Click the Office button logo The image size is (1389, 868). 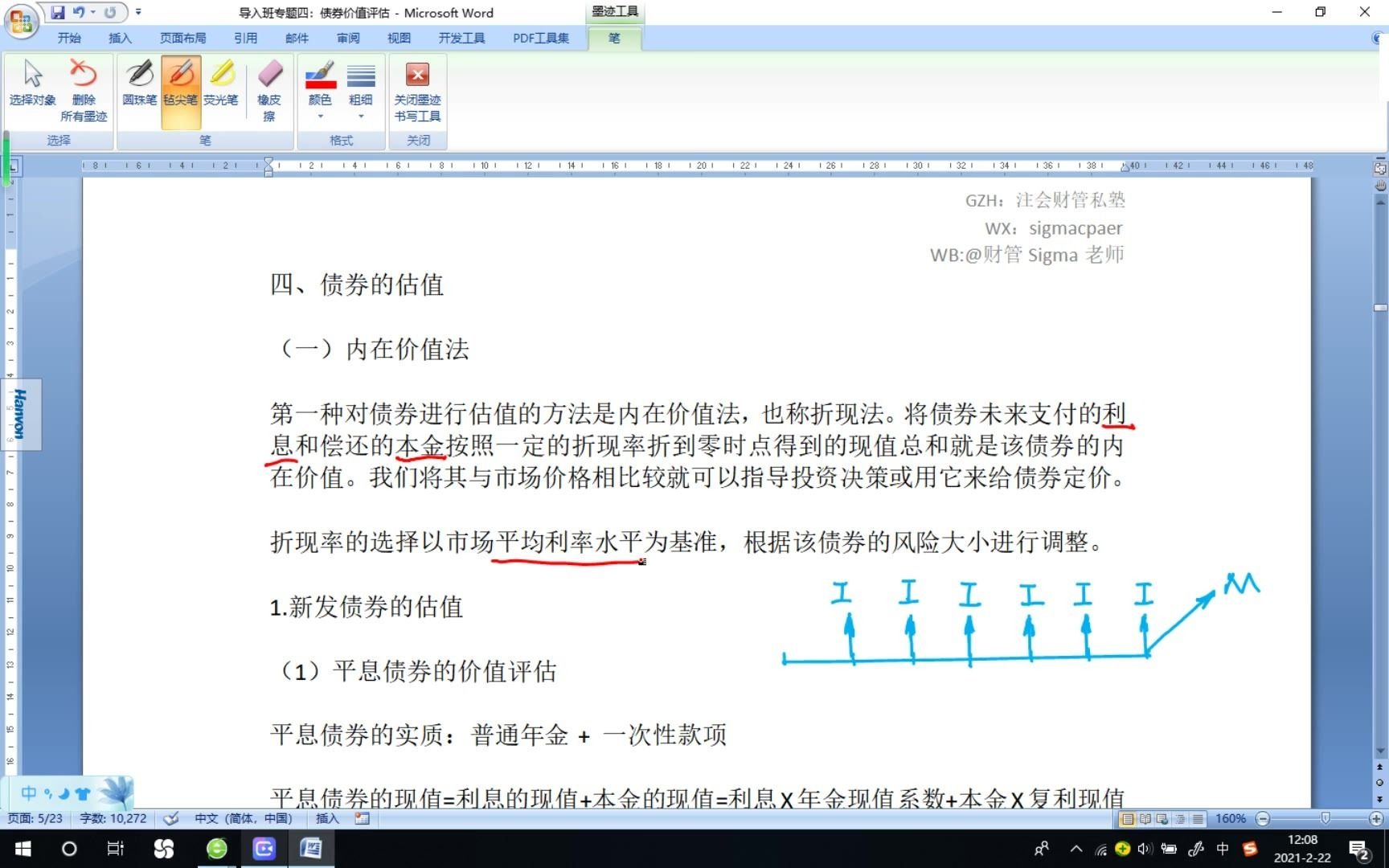(21, 21)
